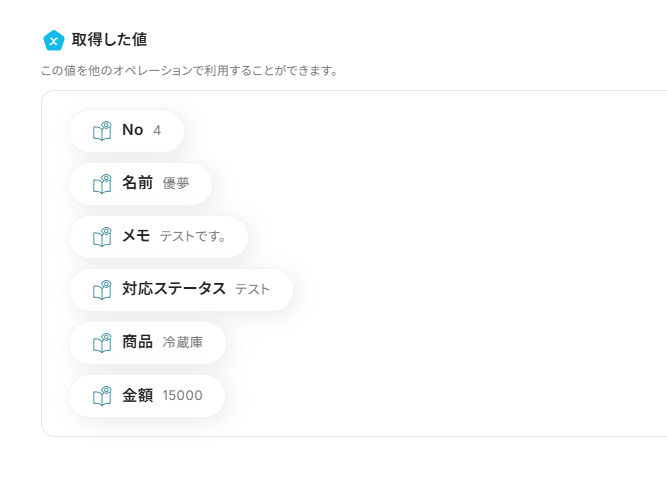Click the 取得した値 section heading
667x484 pixels.
(110, 39)
